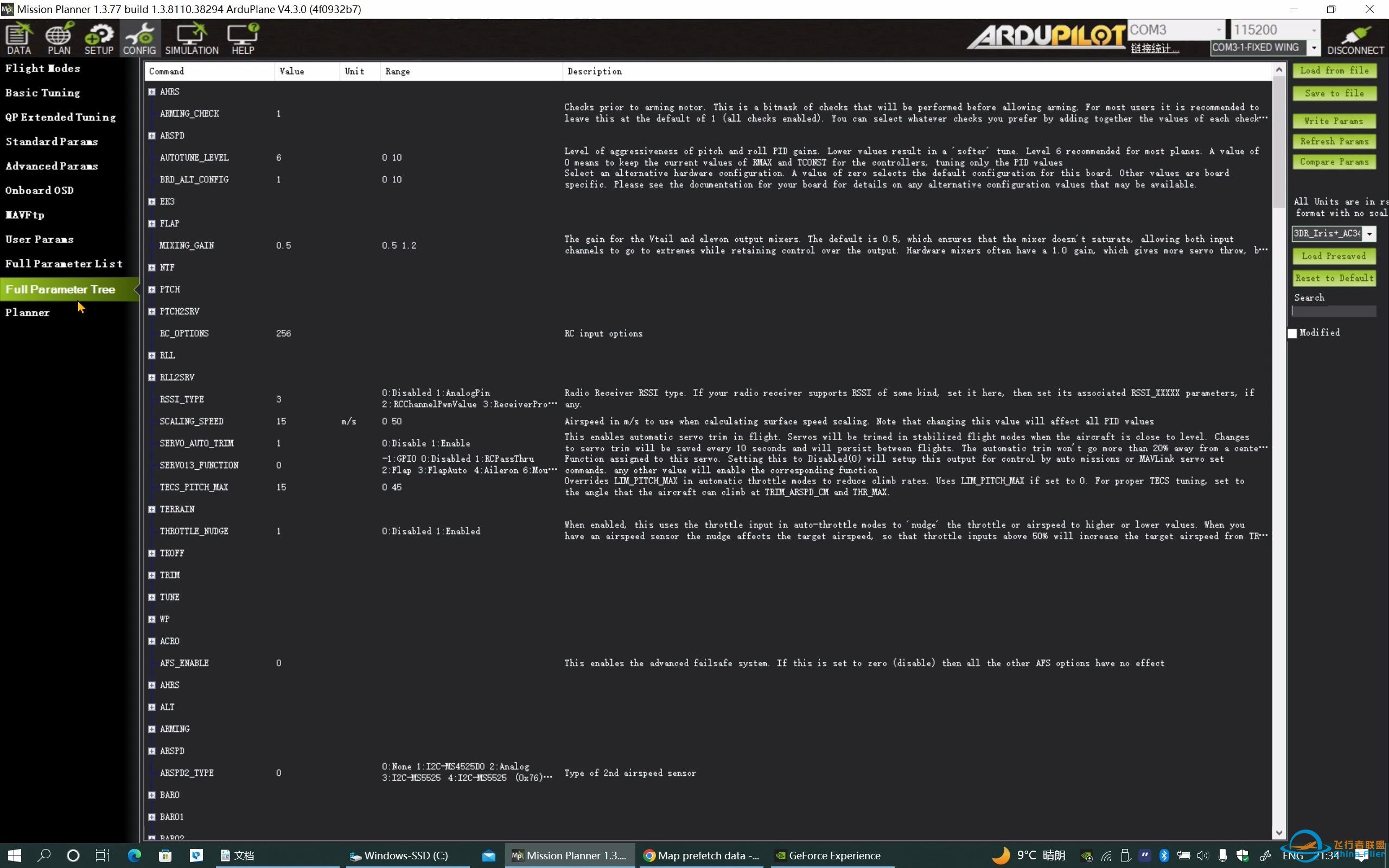The width and height of the screenshot is (1389, 868).
Task: Click the Write Params button
Action: (1334, 121)
